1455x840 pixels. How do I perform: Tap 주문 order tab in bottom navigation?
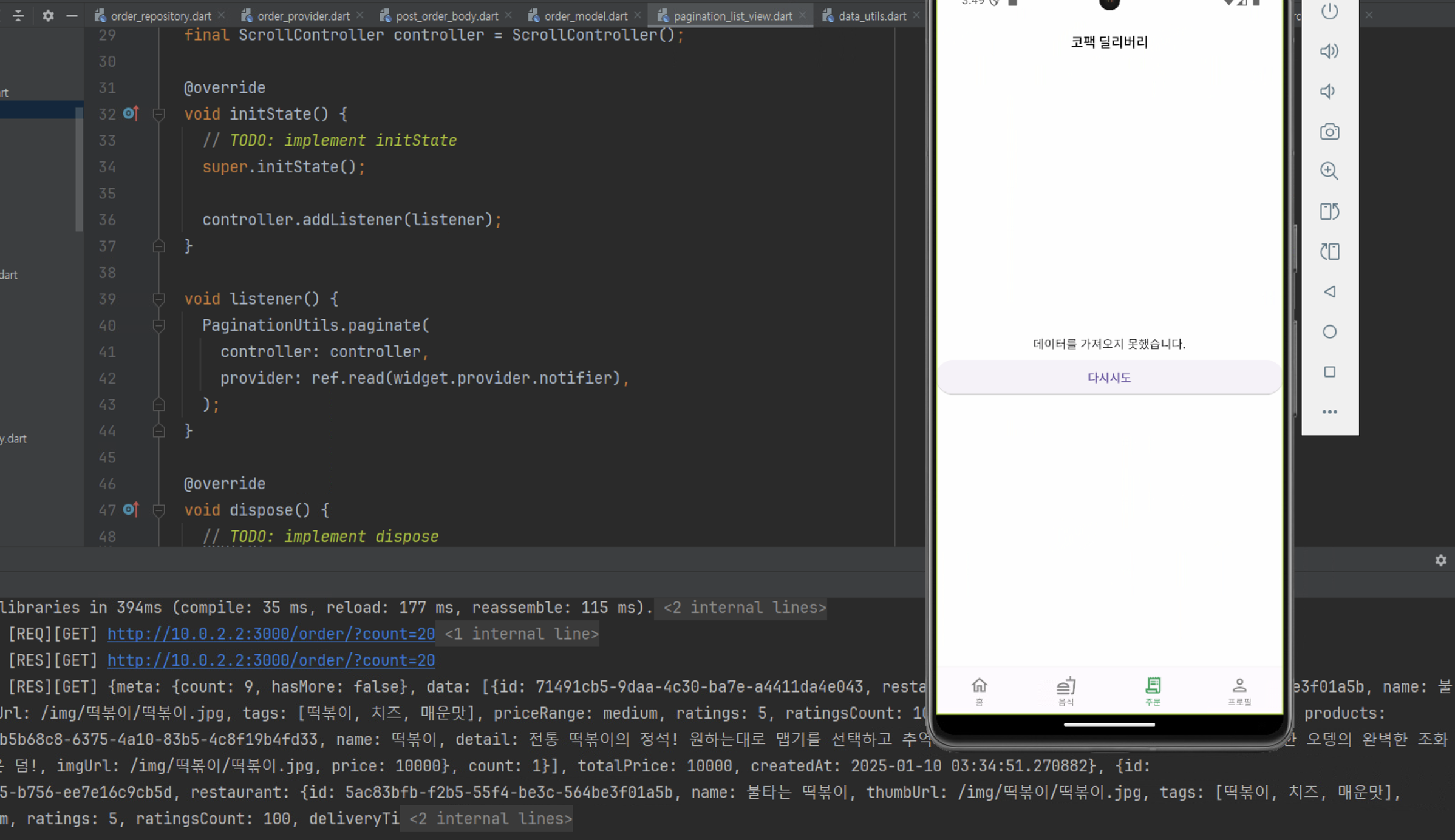[1153, 691]
